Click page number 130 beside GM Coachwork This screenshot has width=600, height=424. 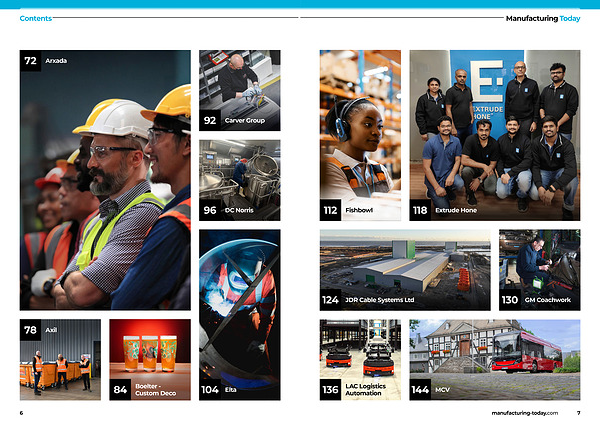[x=510, y=300]
